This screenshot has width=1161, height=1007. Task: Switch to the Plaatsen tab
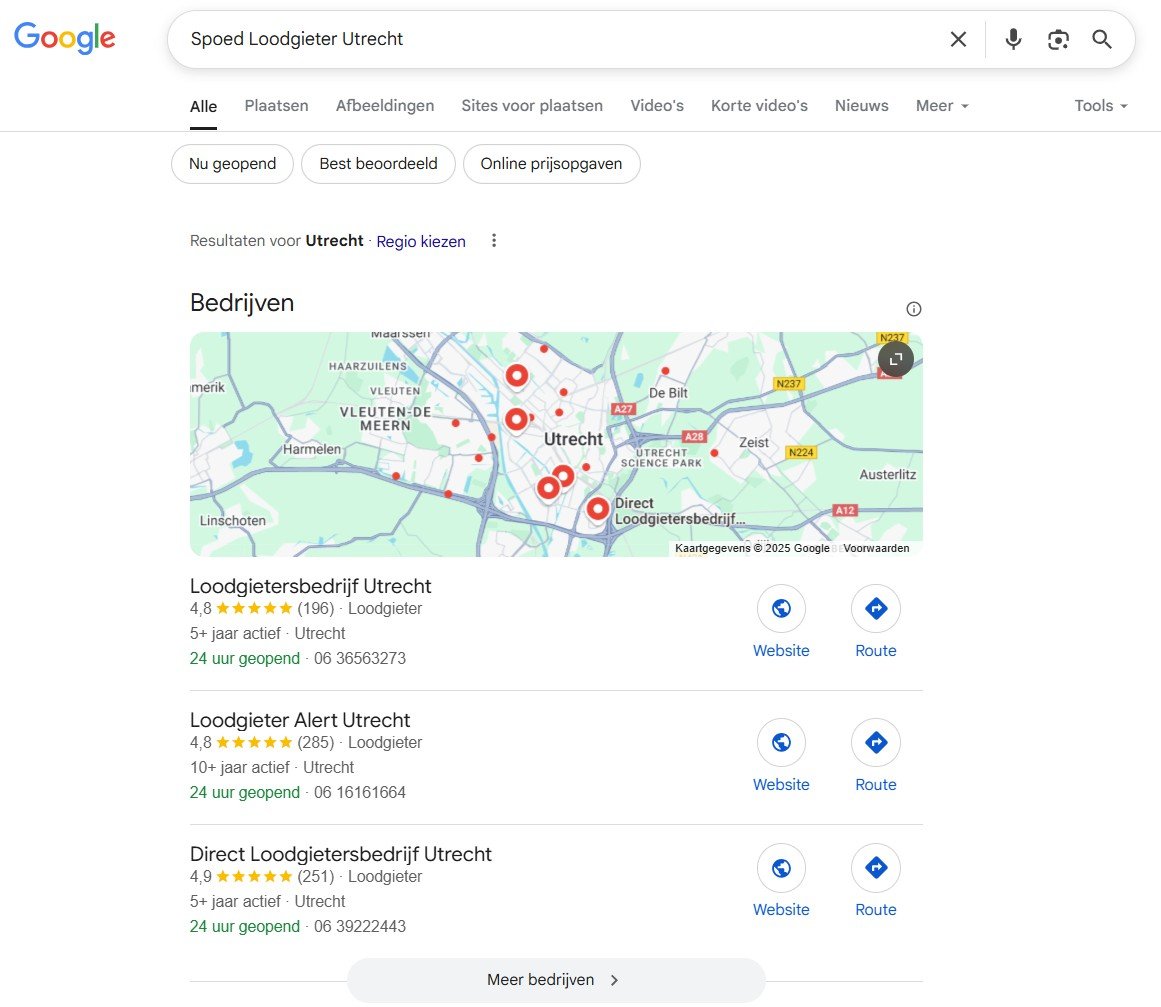coord(276,106)
